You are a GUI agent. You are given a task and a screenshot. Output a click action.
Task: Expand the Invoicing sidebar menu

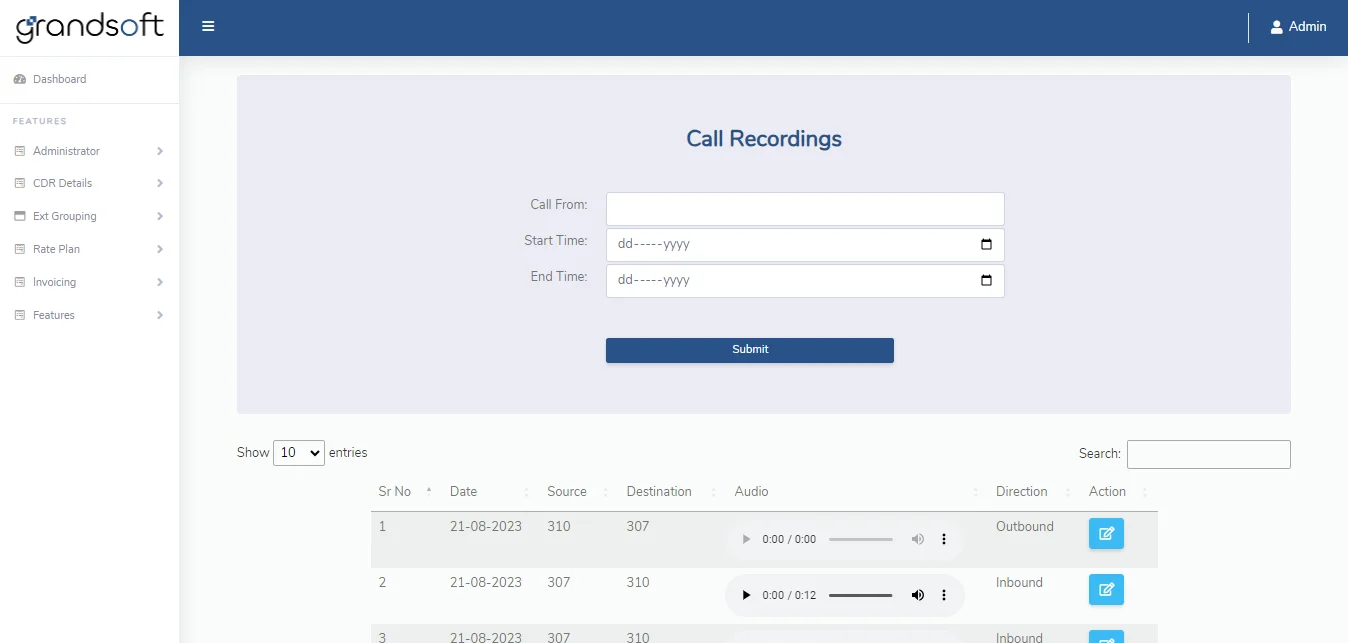click(89, 282)
